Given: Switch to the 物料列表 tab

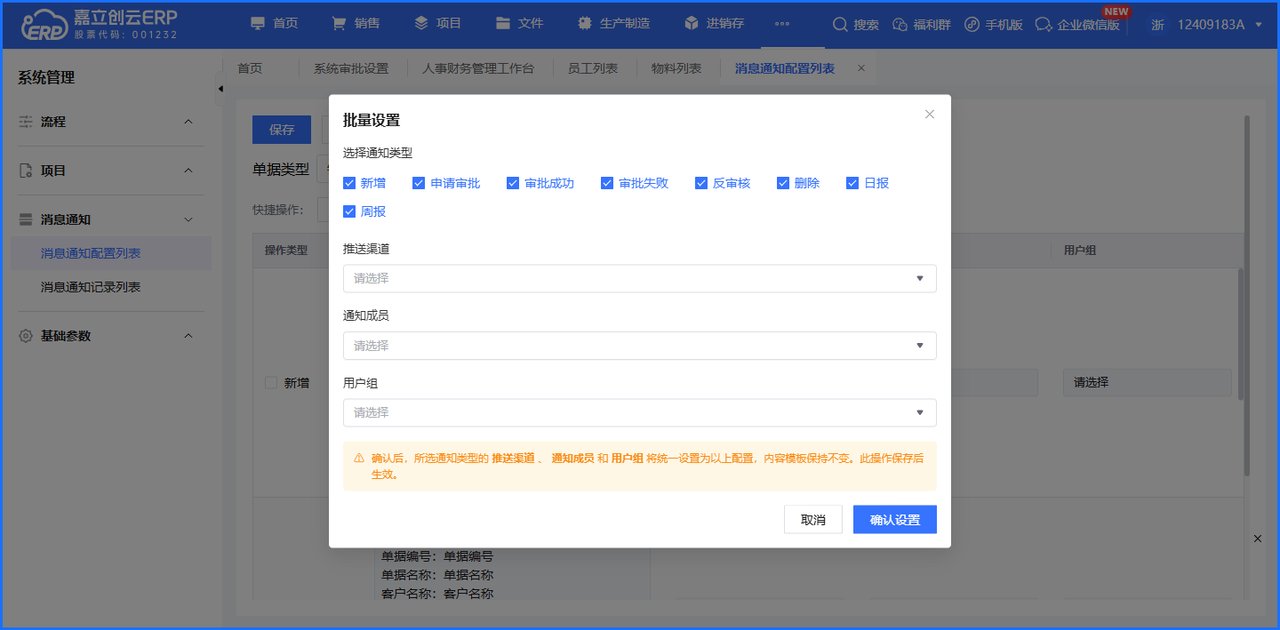Looking at the screenshot, I should click(676, 68).
